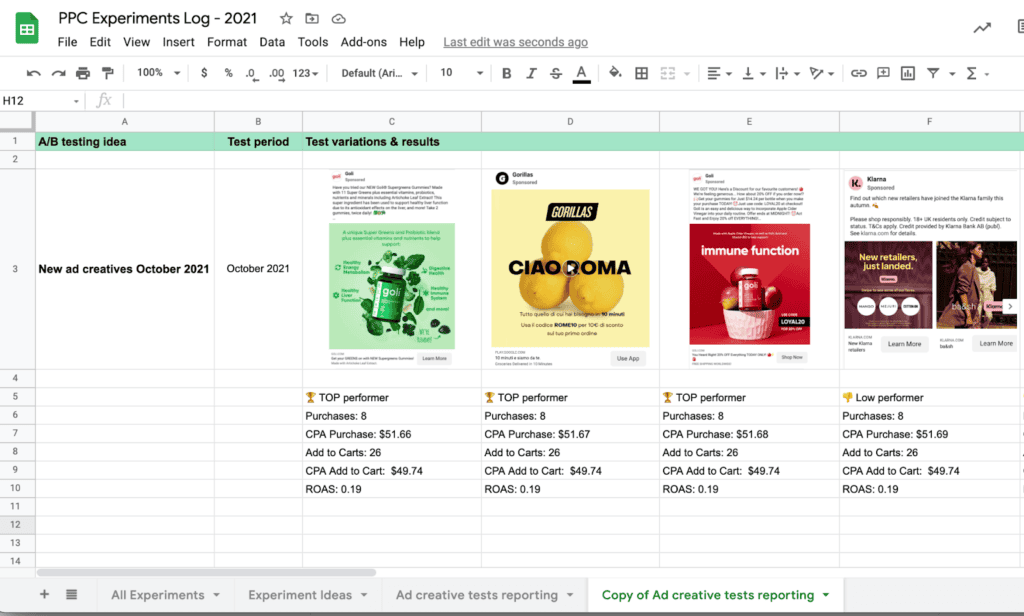The image size is (1024, 616).
Task: Open the font size dropdown
Action: (461, 73)
